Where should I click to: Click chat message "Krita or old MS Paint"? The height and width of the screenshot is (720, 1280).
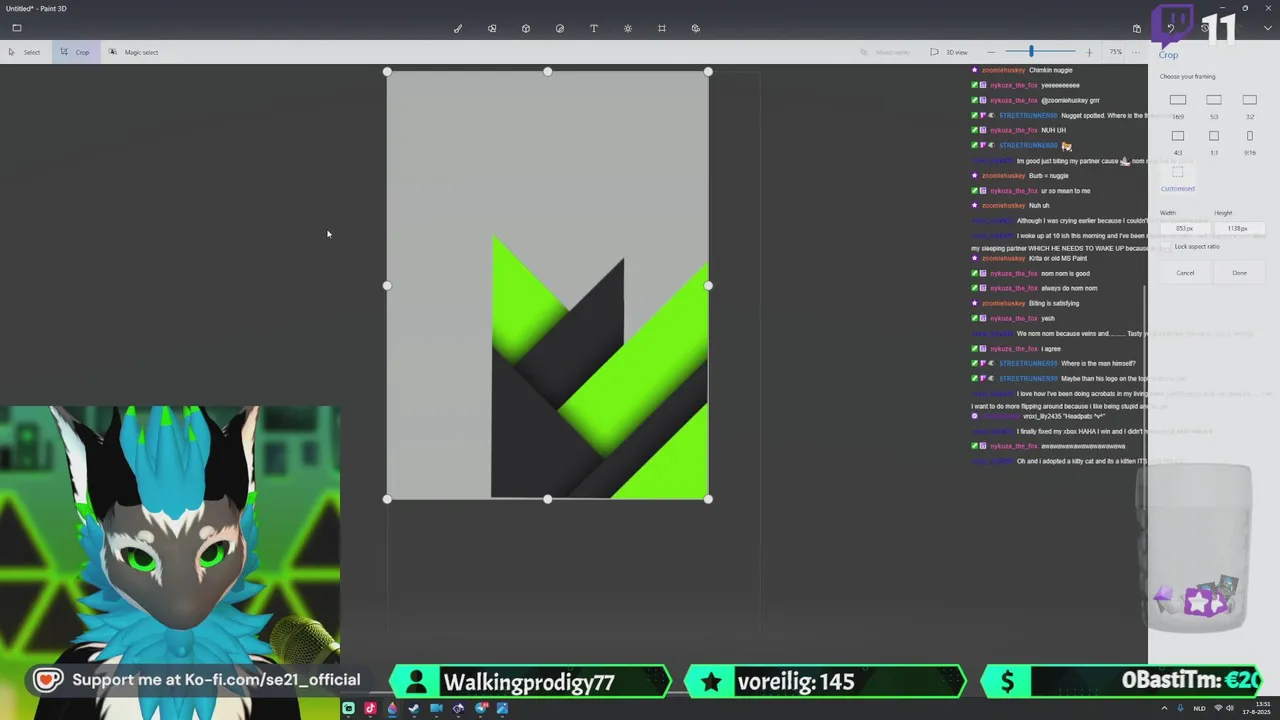(1058, 258)
